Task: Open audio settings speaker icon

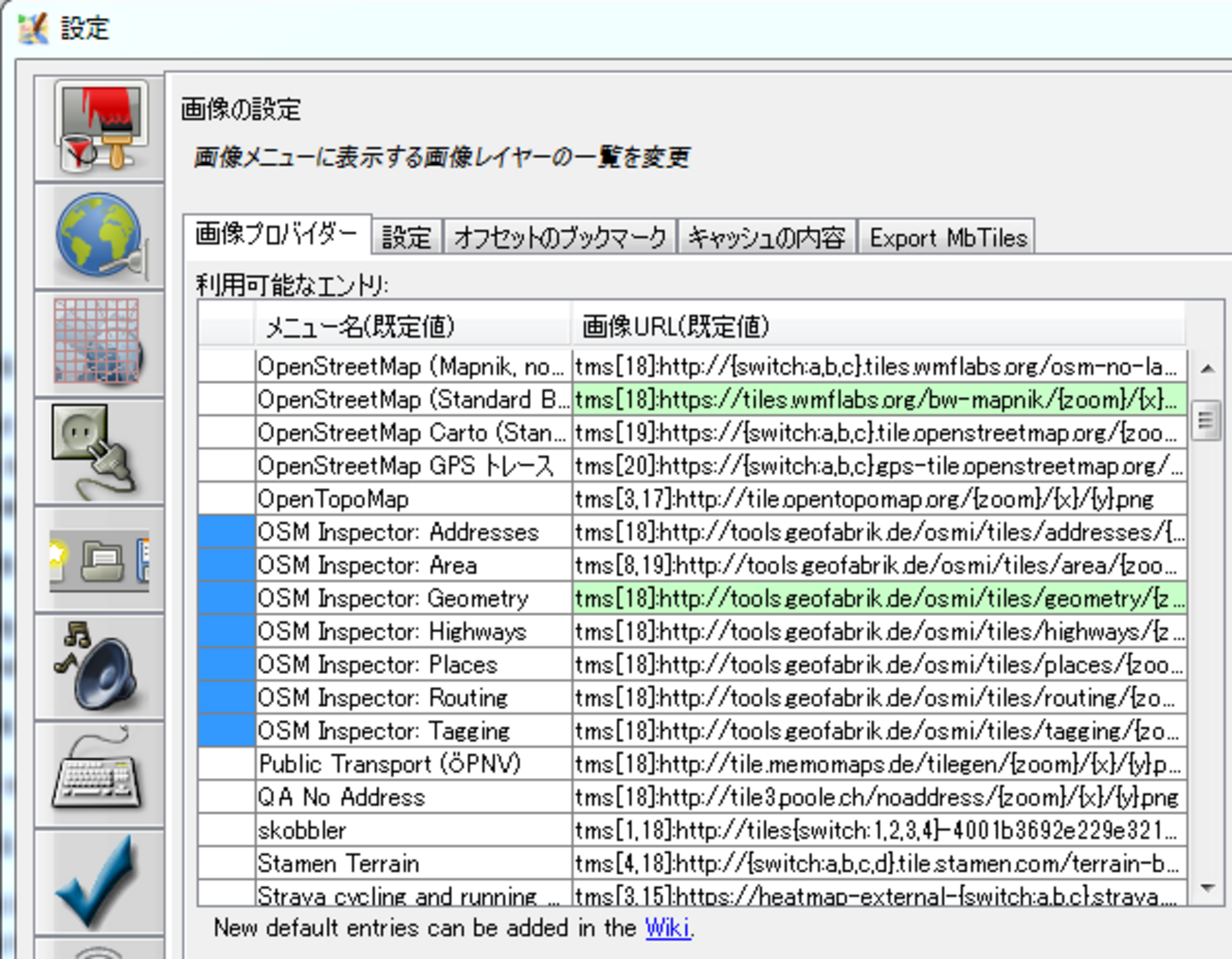Action: pos(100,666)
